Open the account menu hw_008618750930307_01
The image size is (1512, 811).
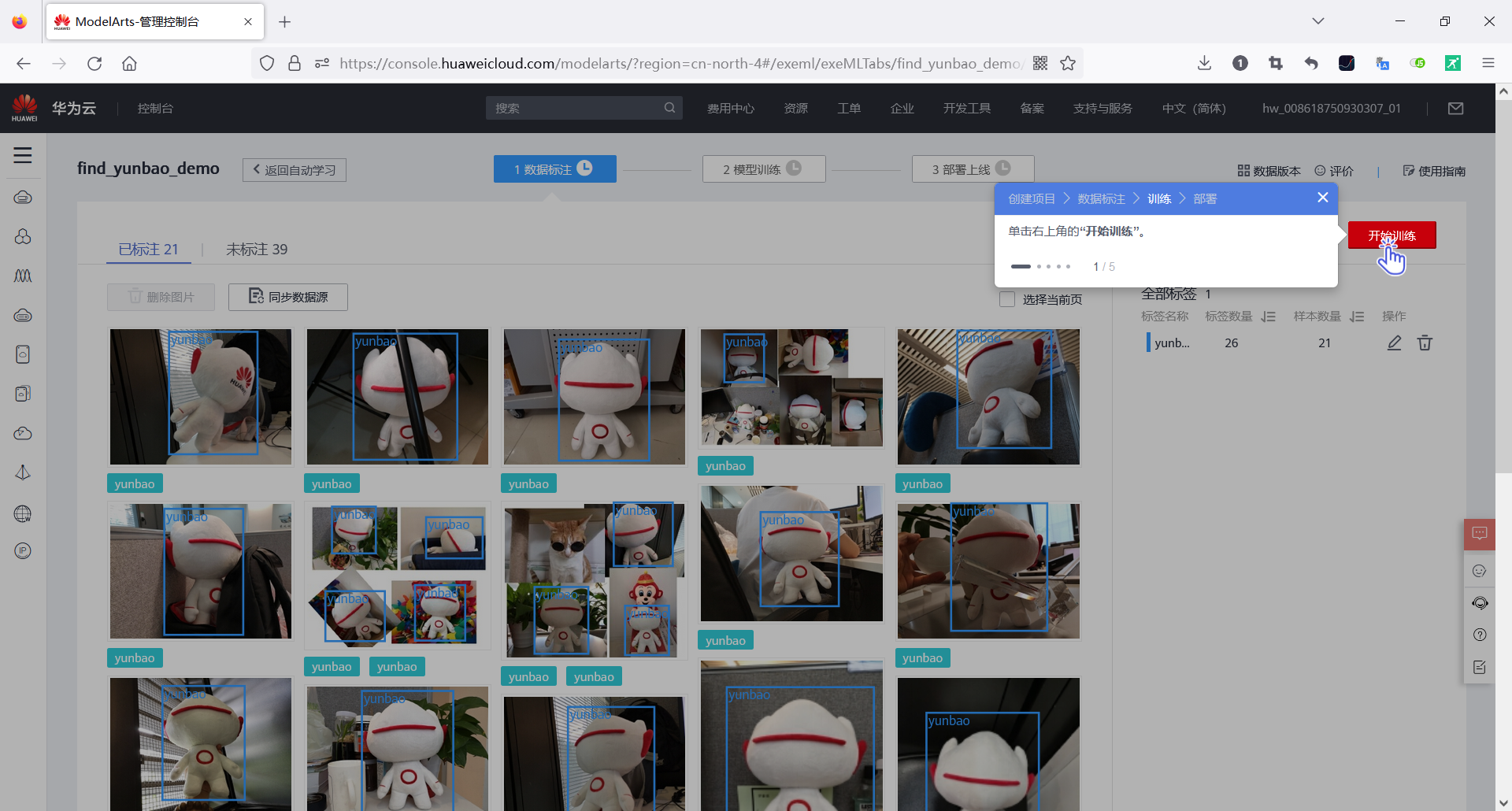point(1332,109)
